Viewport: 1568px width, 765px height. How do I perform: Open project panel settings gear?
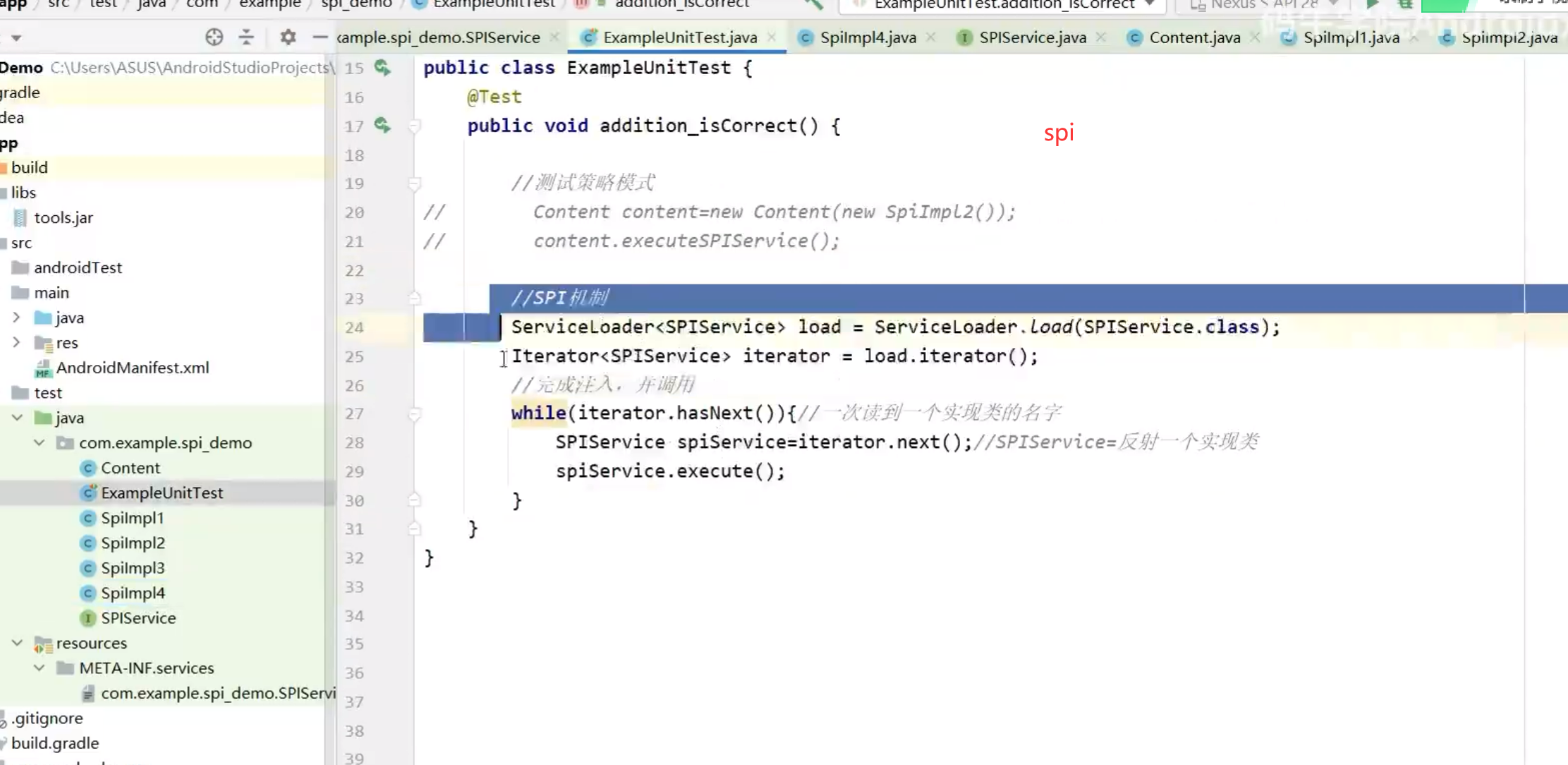tap(287, 37)
